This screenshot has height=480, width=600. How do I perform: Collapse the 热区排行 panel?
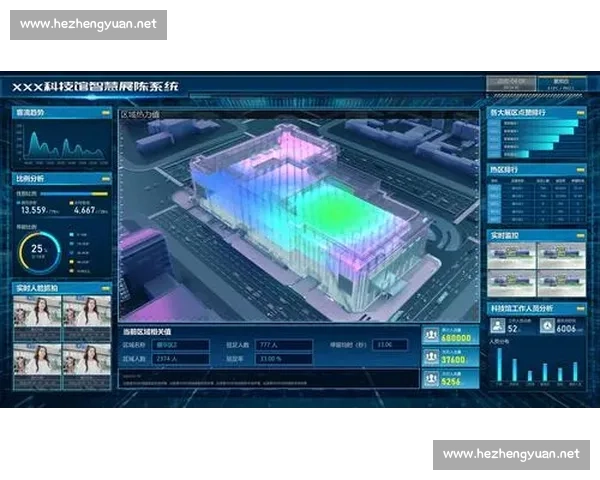[x=579, y=170]
